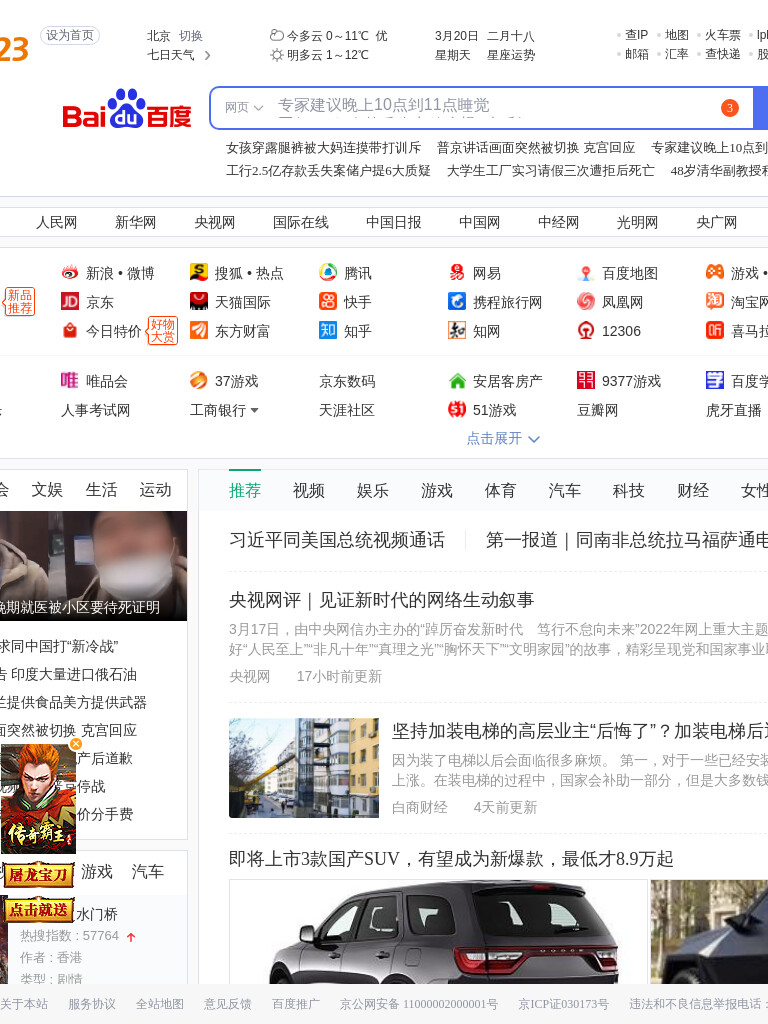
Task: Open the 央视网 navigation link
Action: (214, 223)
